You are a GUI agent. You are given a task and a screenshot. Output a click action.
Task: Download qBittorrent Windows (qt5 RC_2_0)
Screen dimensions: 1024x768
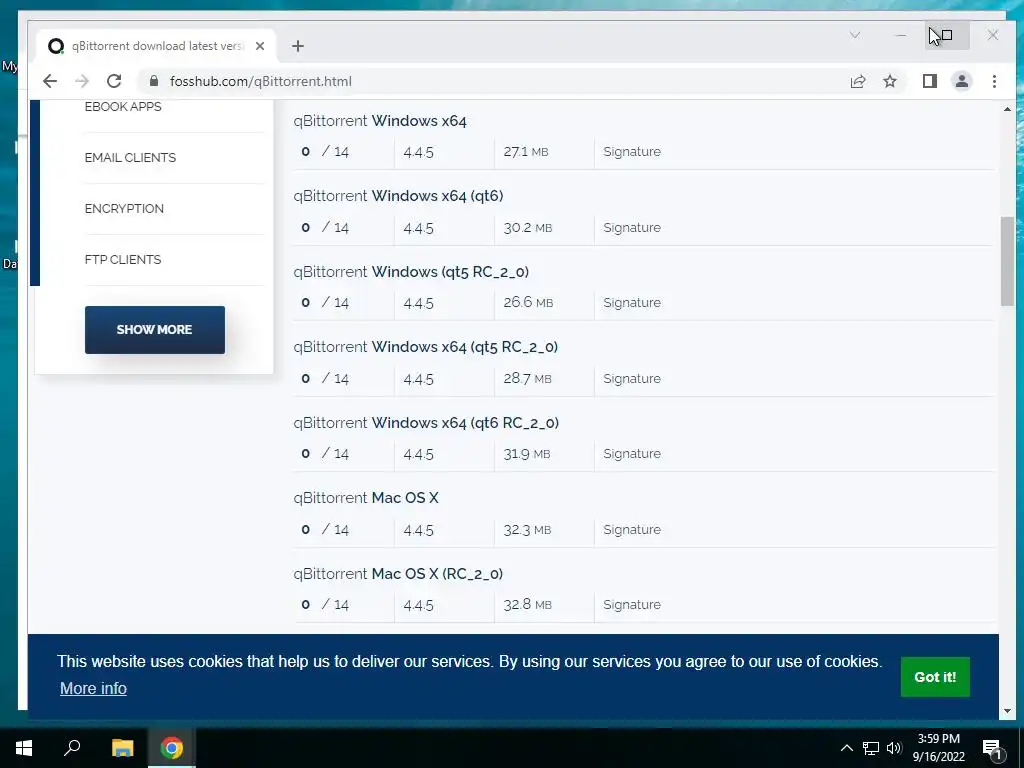pos(411,272)
